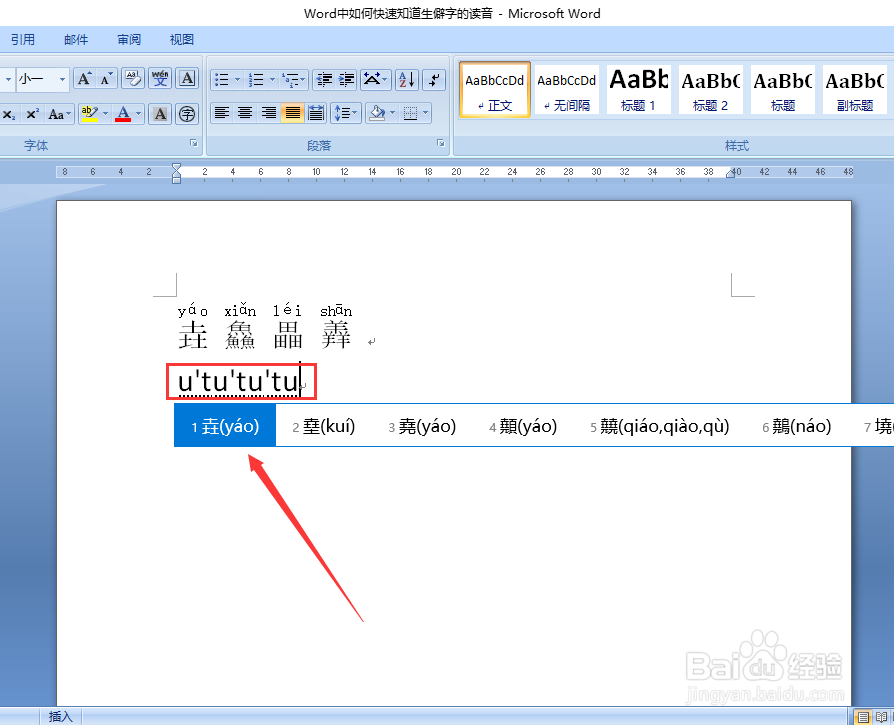Click the Enclose Characters icon

[x=187, y=114]
